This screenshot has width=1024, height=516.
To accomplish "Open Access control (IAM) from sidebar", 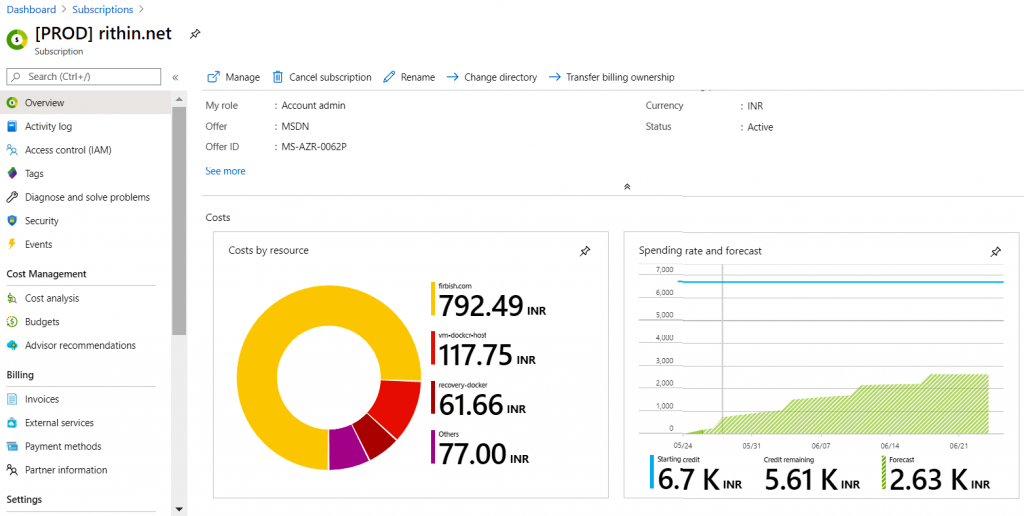I will point(68,150).
